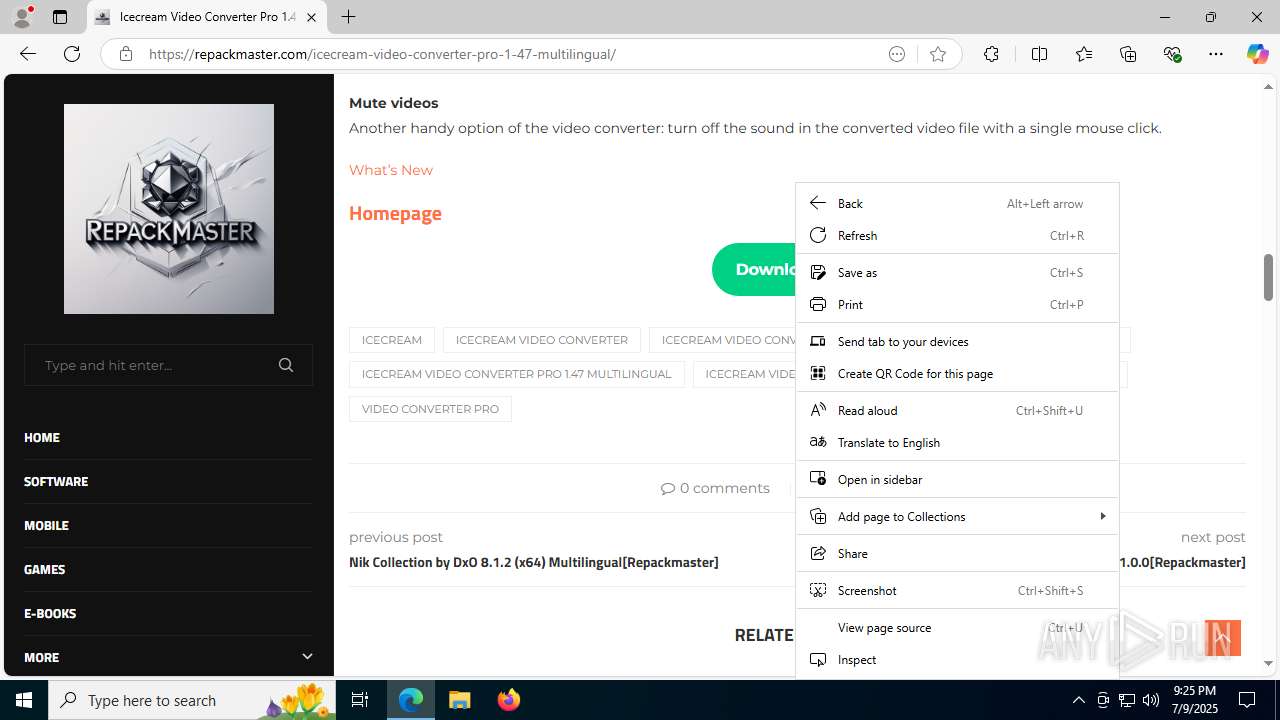Select the ICECREAM tag
This screenshot has height=720, width=1280.
click(392, 340)
